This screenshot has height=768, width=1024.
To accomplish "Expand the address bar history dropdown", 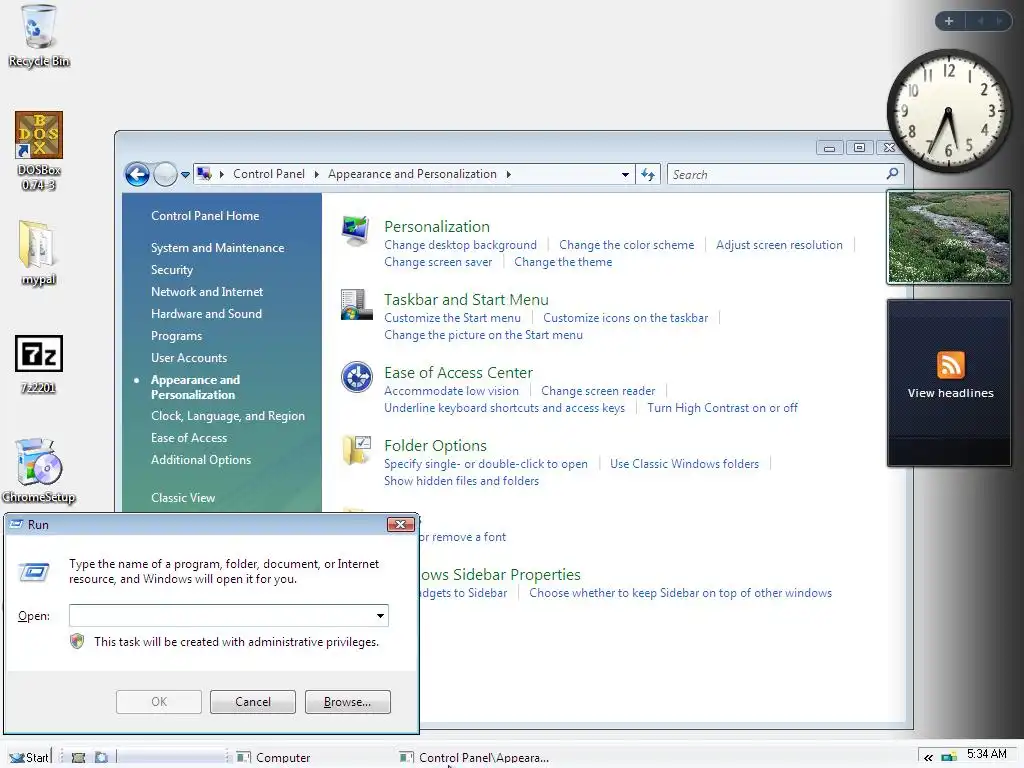I will [625, 174].
